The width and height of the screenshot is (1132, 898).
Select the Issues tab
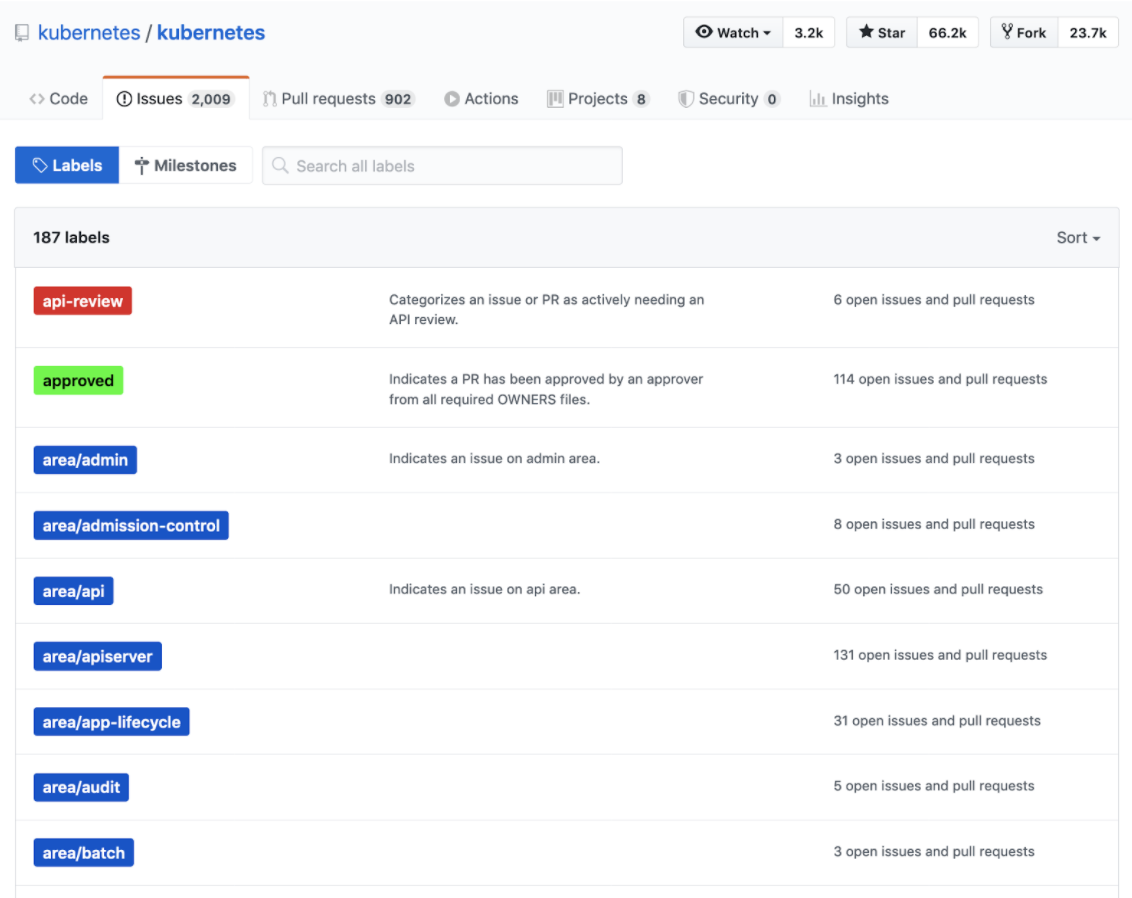coord(175,99)
